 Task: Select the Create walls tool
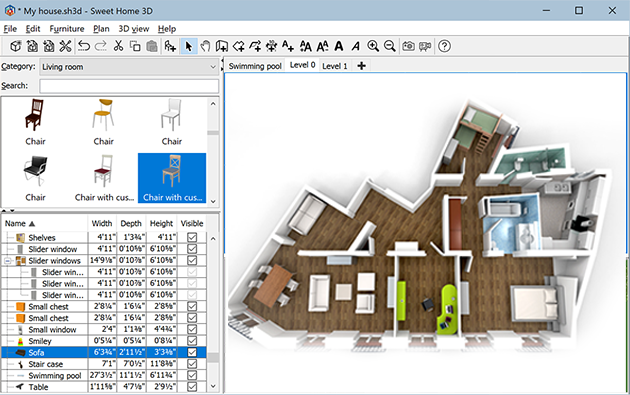point(221,46)
